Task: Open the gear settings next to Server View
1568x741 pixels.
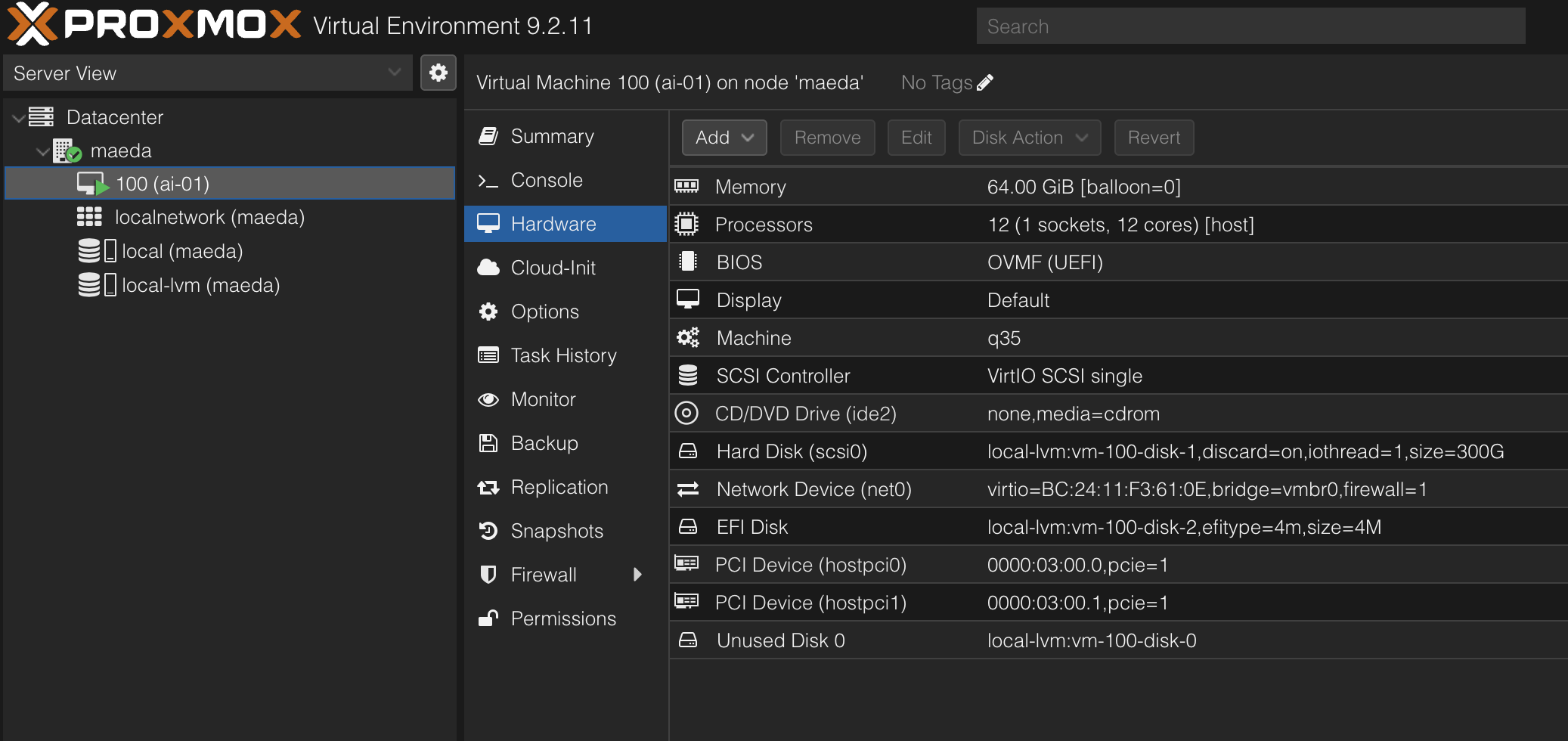Action: point(438,73)
